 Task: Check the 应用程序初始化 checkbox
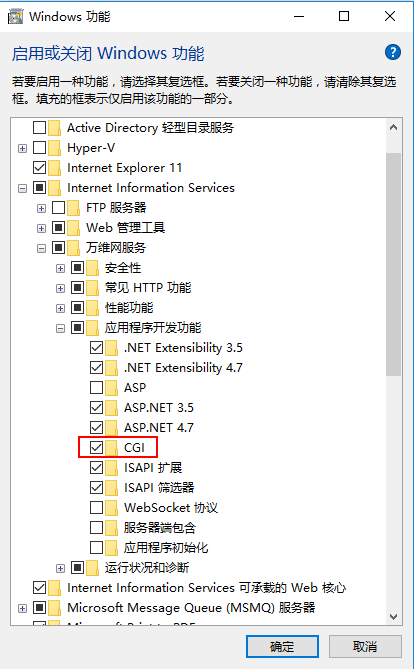(x=96, y=547)
